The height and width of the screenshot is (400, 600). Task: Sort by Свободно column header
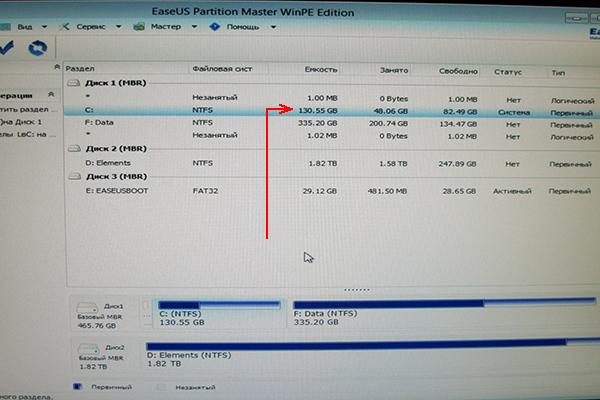point(458,71)
